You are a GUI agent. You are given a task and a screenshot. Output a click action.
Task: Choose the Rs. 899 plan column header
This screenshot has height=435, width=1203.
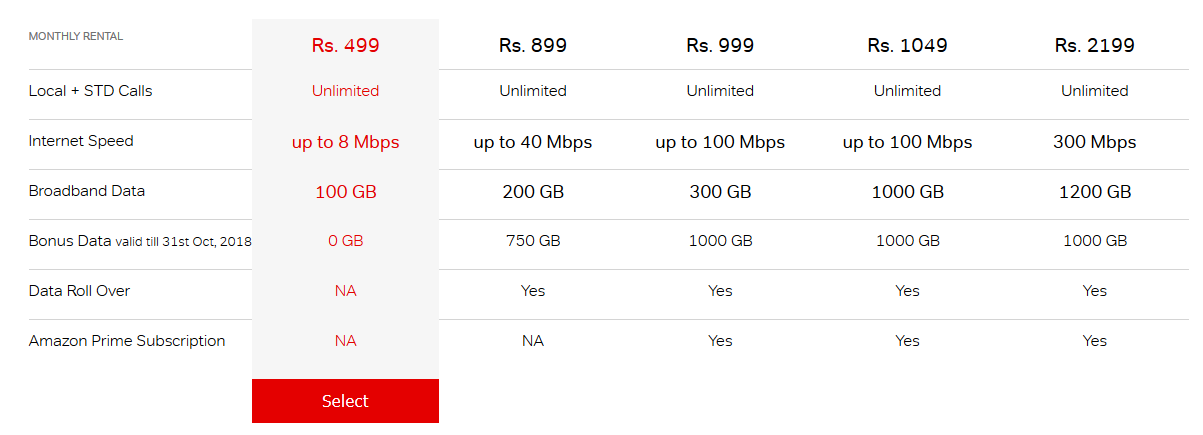533,45
